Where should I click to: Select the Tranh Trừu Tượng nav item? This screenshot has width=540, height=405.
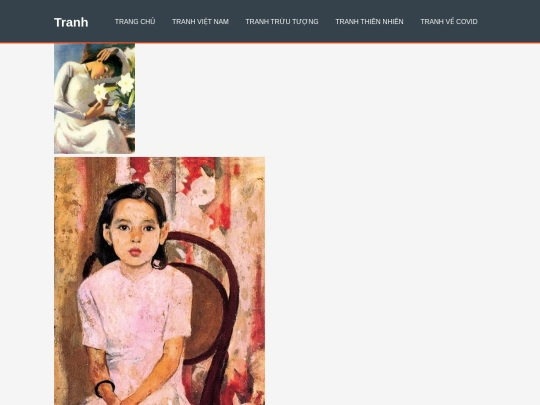[282, 22]
